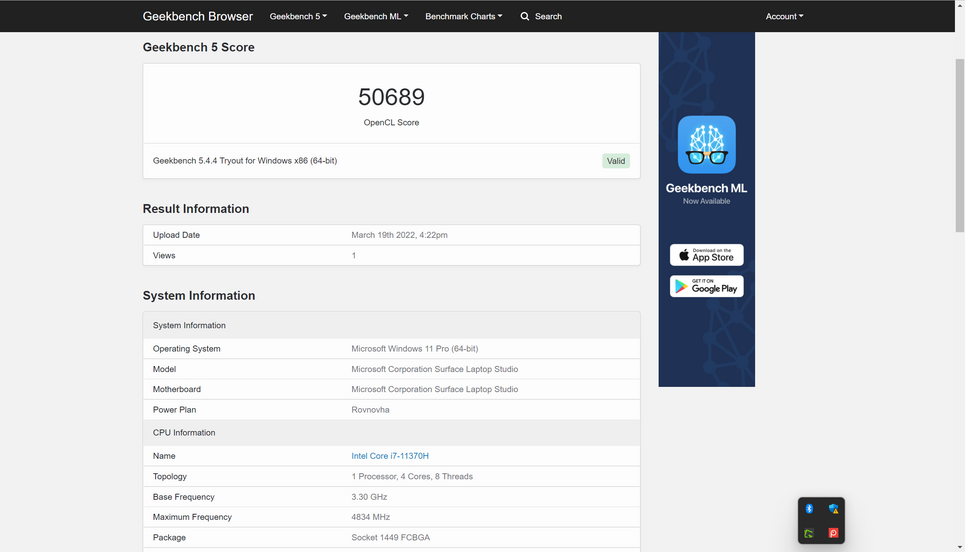Click the red tray icon
This screenshot has height=552, width=965.
[833, 533]
